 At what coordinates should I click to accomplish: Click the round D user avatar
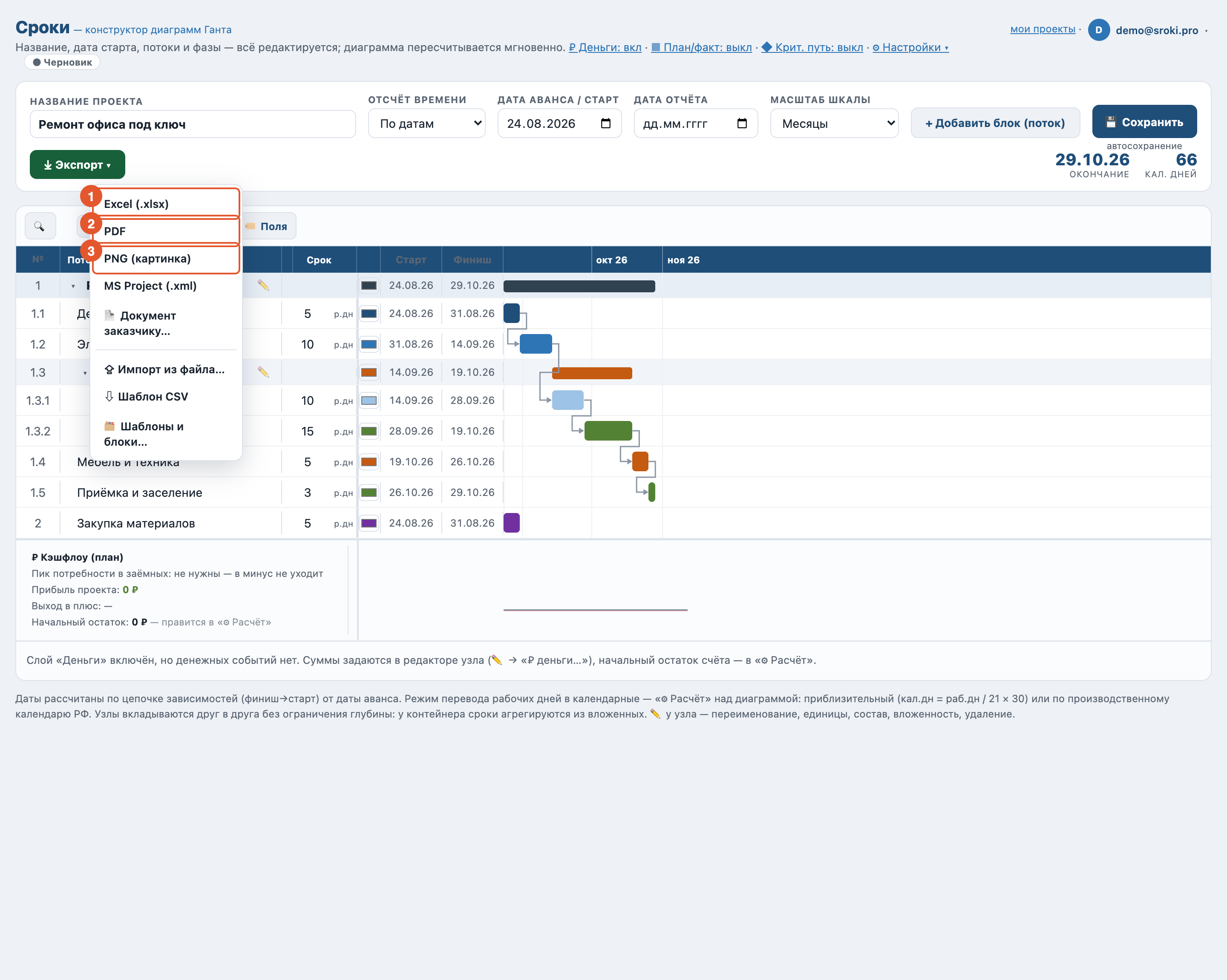click(x=1098, y=30)
